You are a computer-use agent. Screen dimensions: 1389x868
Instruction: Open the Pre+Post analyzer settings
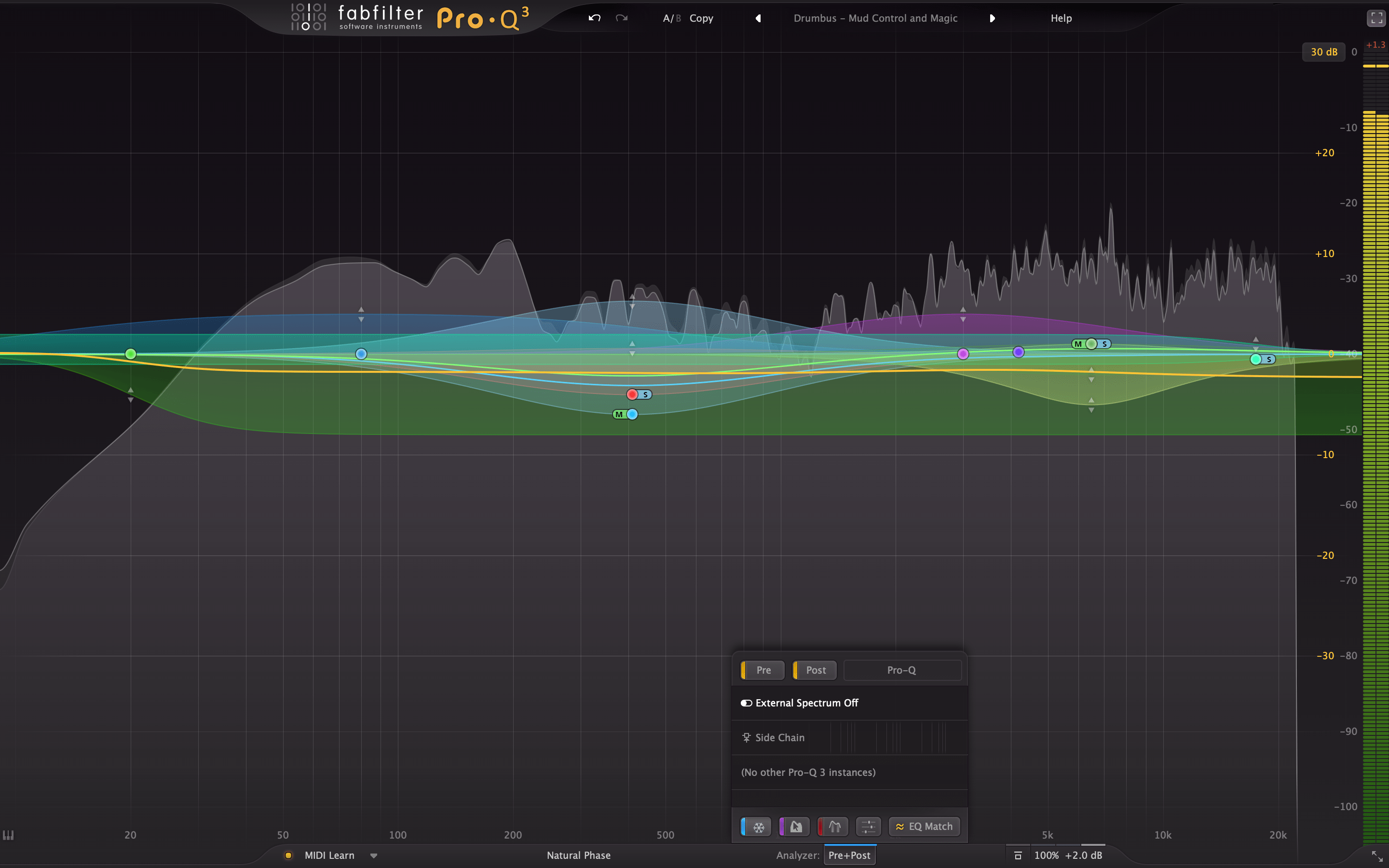click(x=849, y=855)
